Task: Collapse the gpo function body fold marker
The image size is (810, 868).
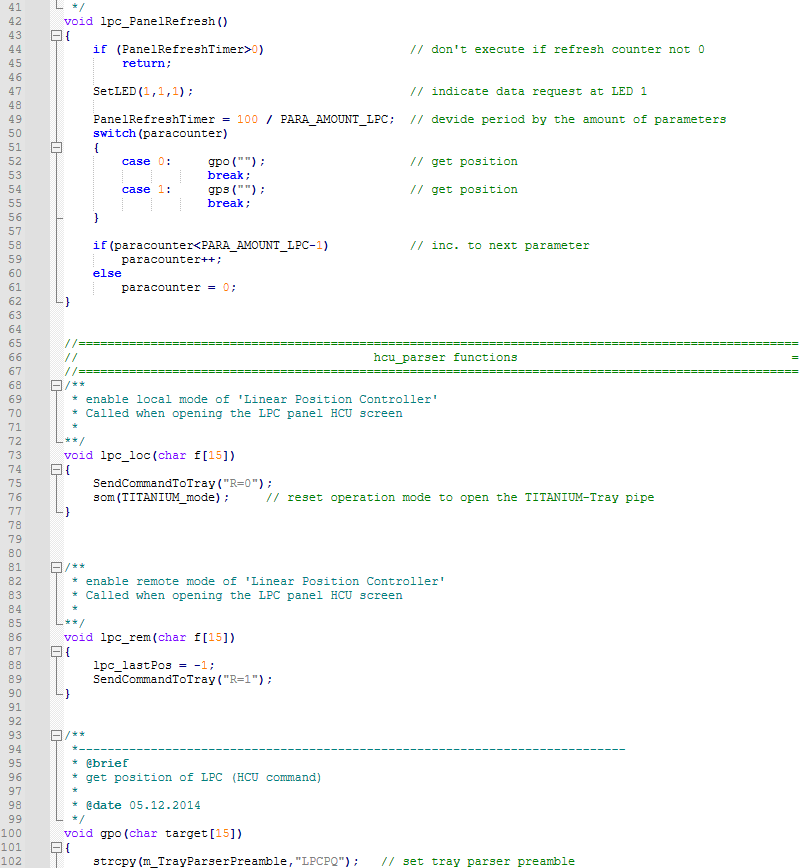Action: 56,847
